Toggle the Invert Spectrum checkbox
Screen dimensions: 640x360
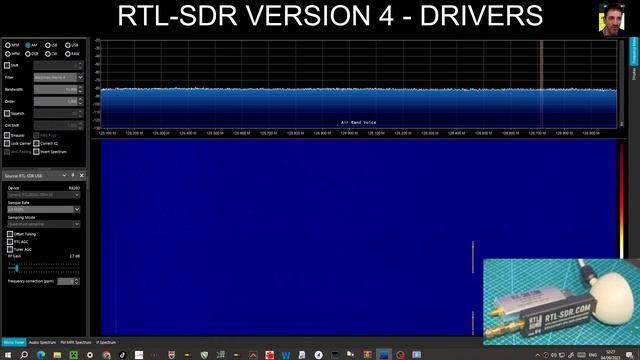pyautogui.click(x=36, y=151)
